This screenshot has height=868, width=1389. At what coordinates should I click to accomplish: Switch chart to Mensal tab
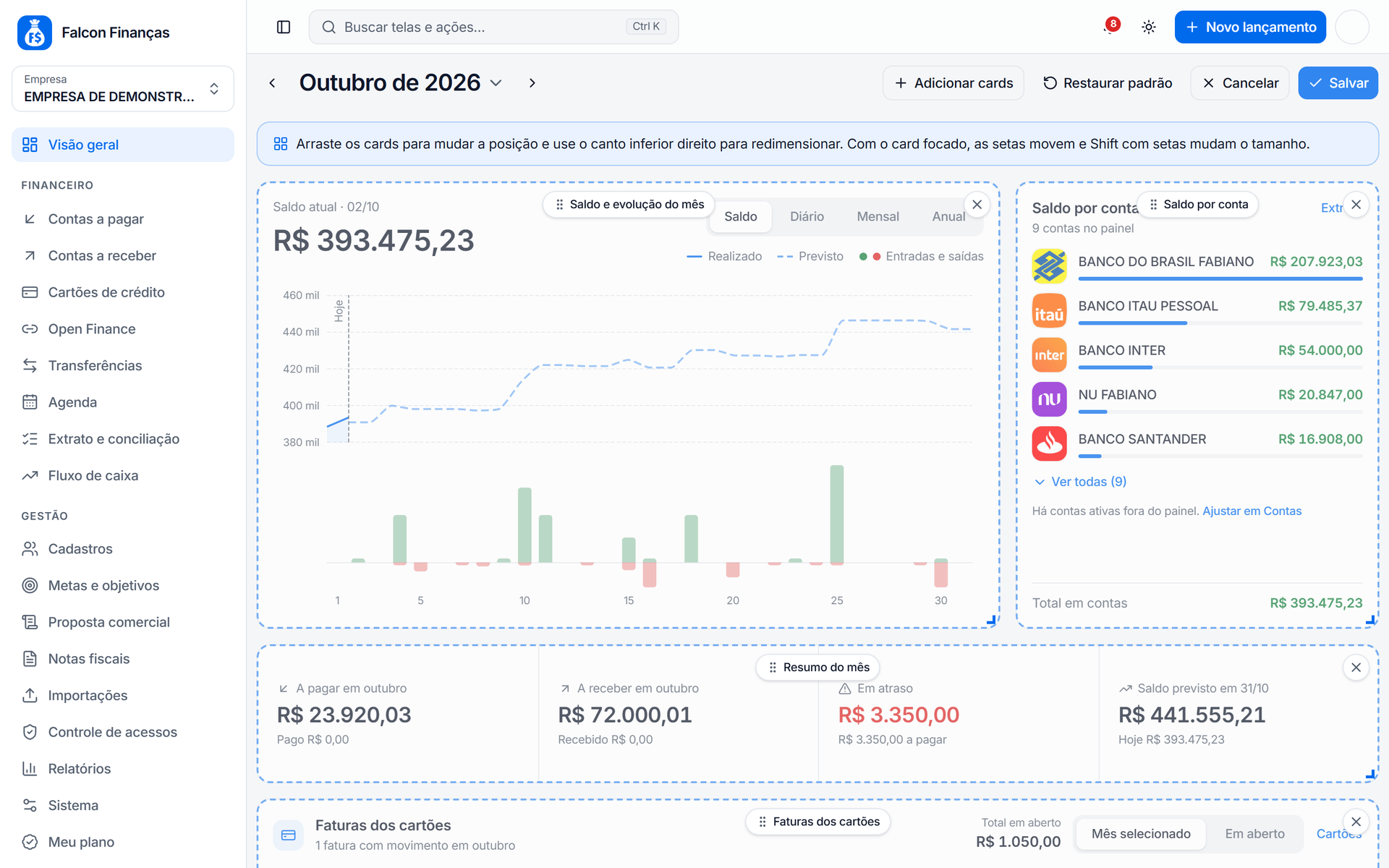[878, 217]
